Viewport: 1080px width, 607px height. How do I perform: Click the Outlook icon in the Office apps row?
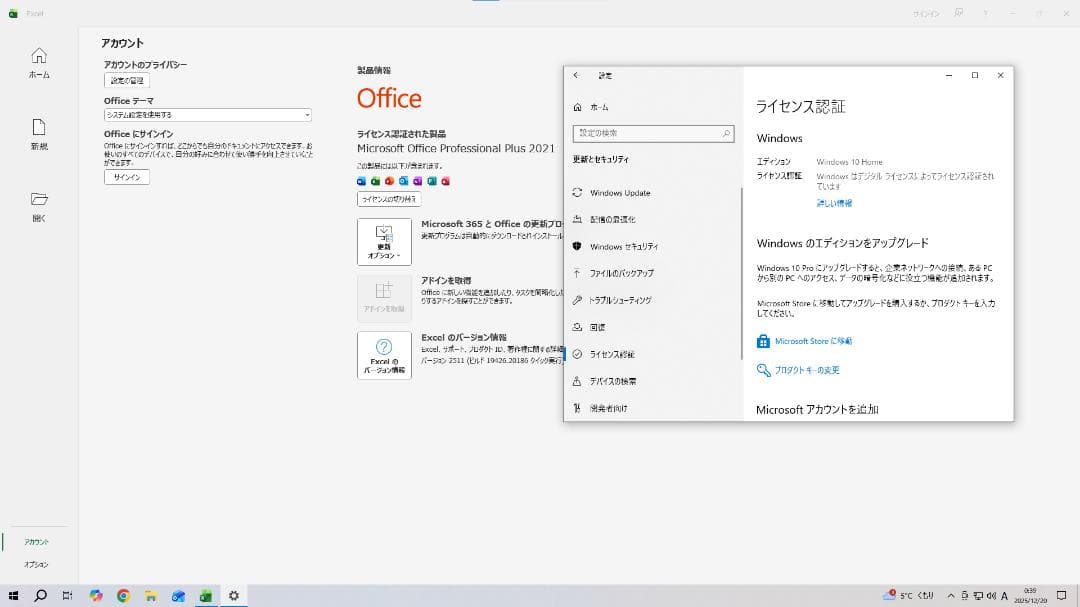(x=403, y=181)
